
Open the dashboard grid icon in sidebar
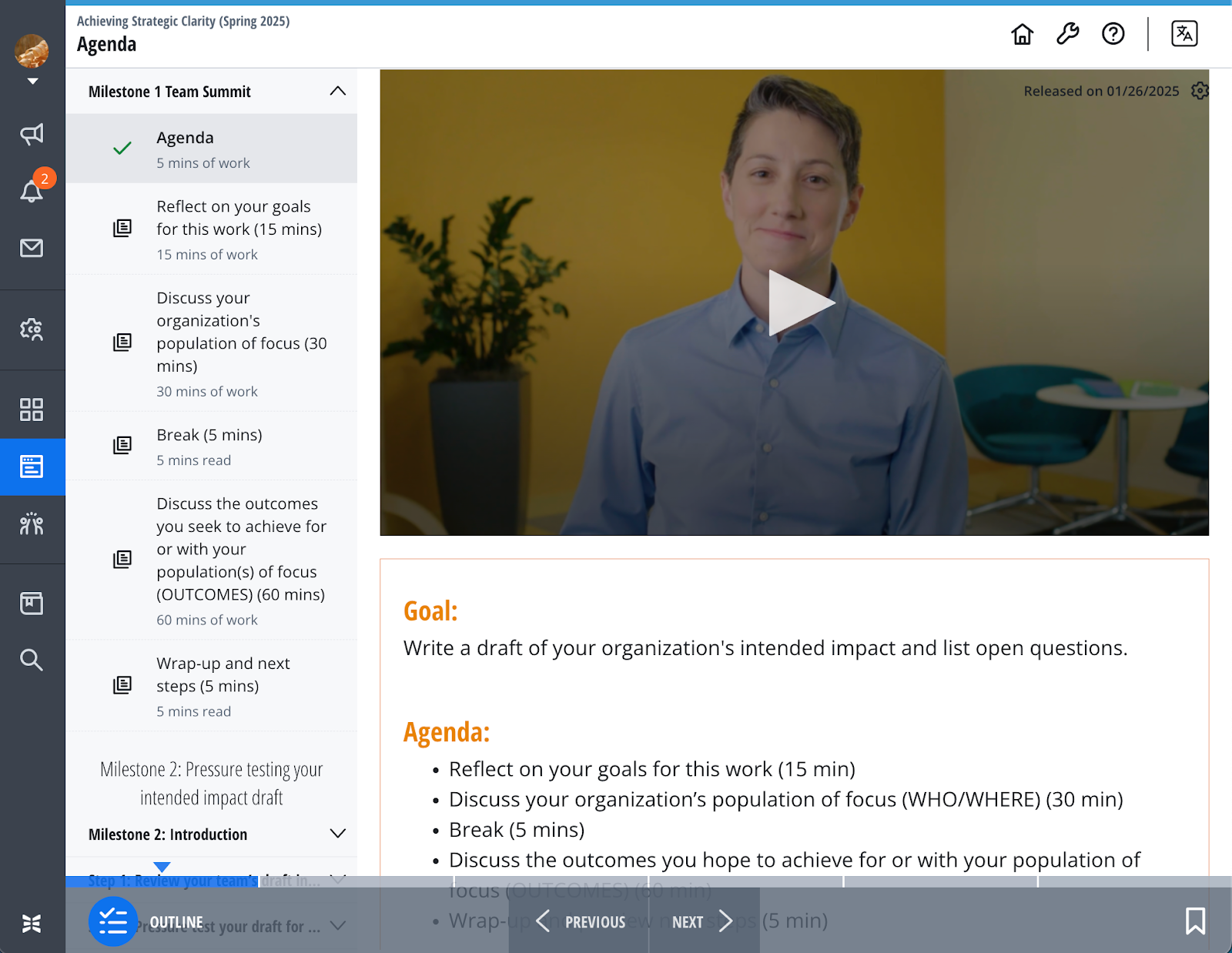point(32,410)
